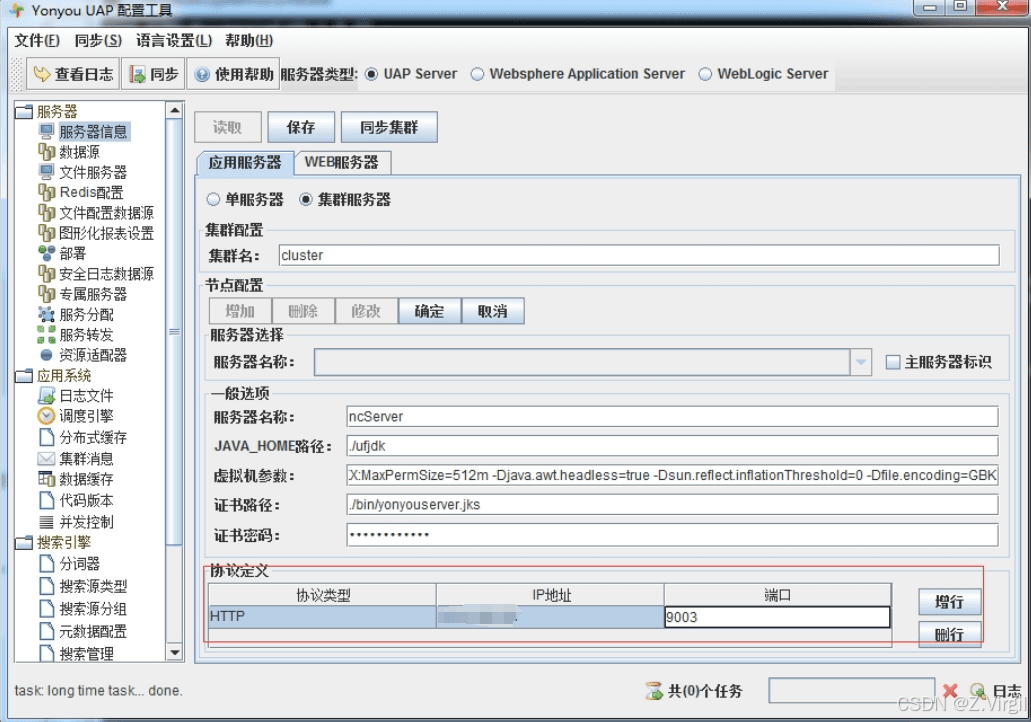Open the 服务器名称 dropdown arrow
This screenshot has height=722, width=1031.
pos(861,362)
